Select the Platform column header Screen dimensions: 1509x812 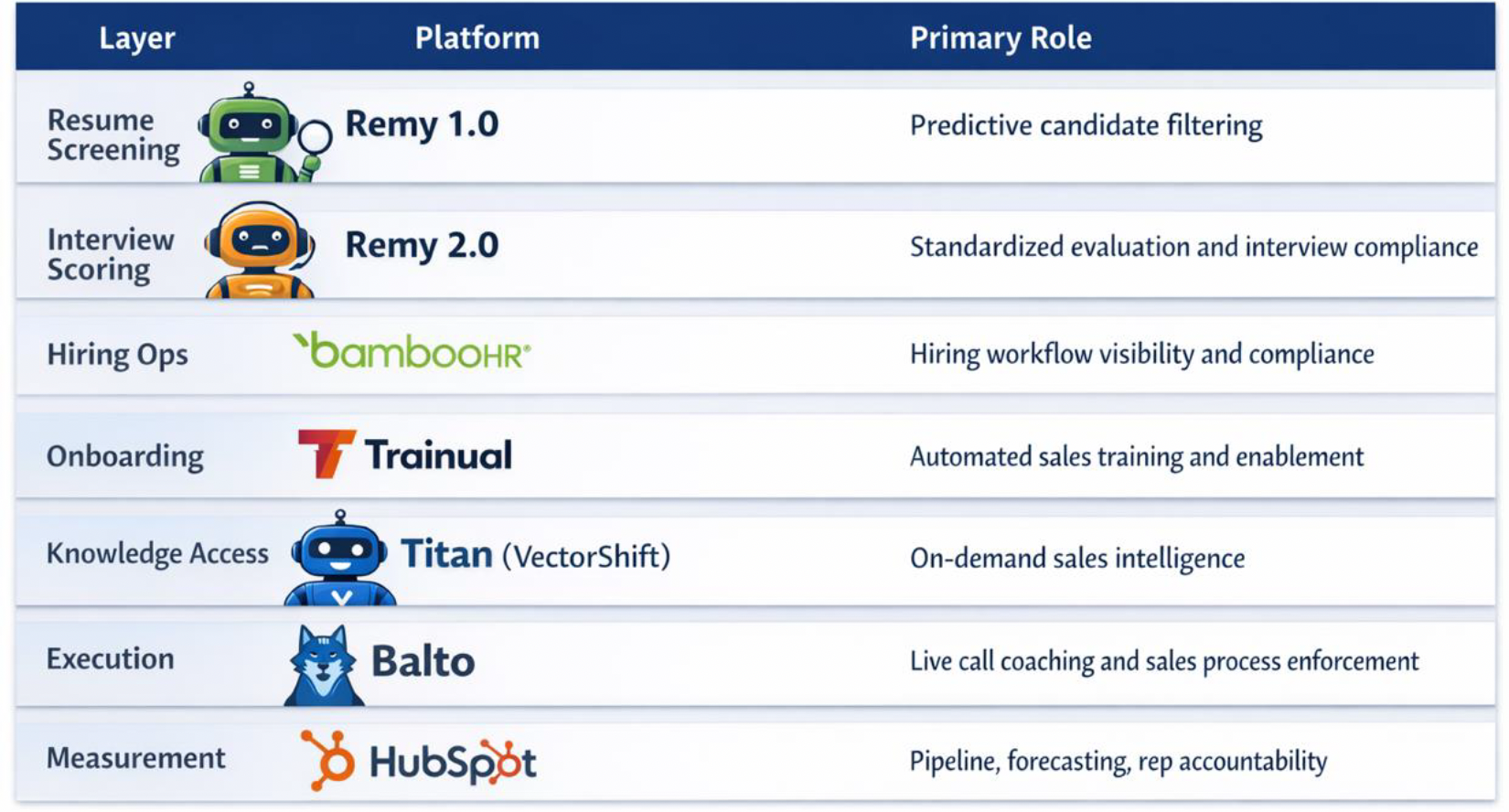click(476, 37)
